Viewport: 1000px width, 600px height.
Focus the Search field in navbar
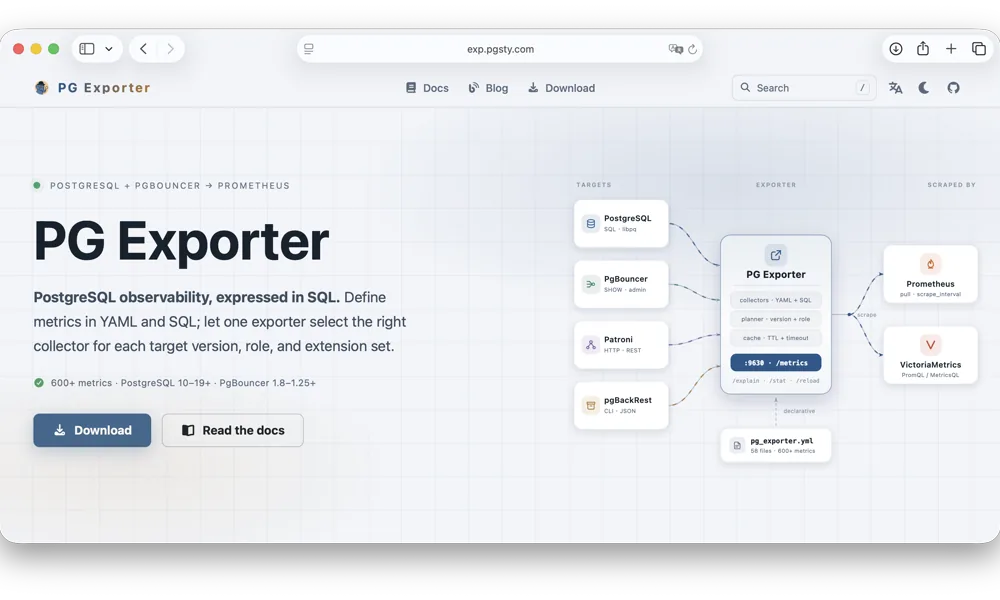pos(804,88)
